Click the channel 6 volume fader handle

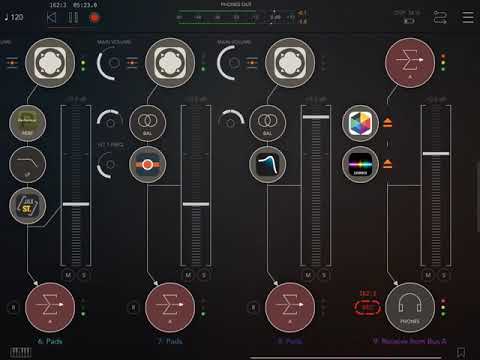click(x=76, y=204)
